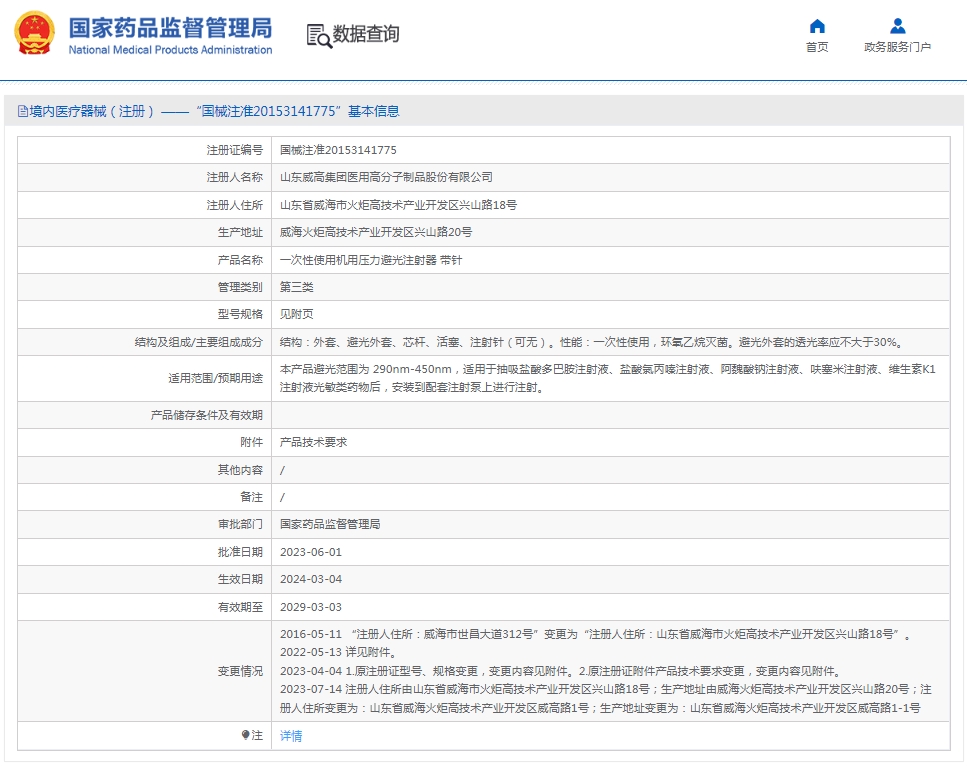Click the national emblem logo
Viewport: 967px width, 767px height.
(35, 33)
